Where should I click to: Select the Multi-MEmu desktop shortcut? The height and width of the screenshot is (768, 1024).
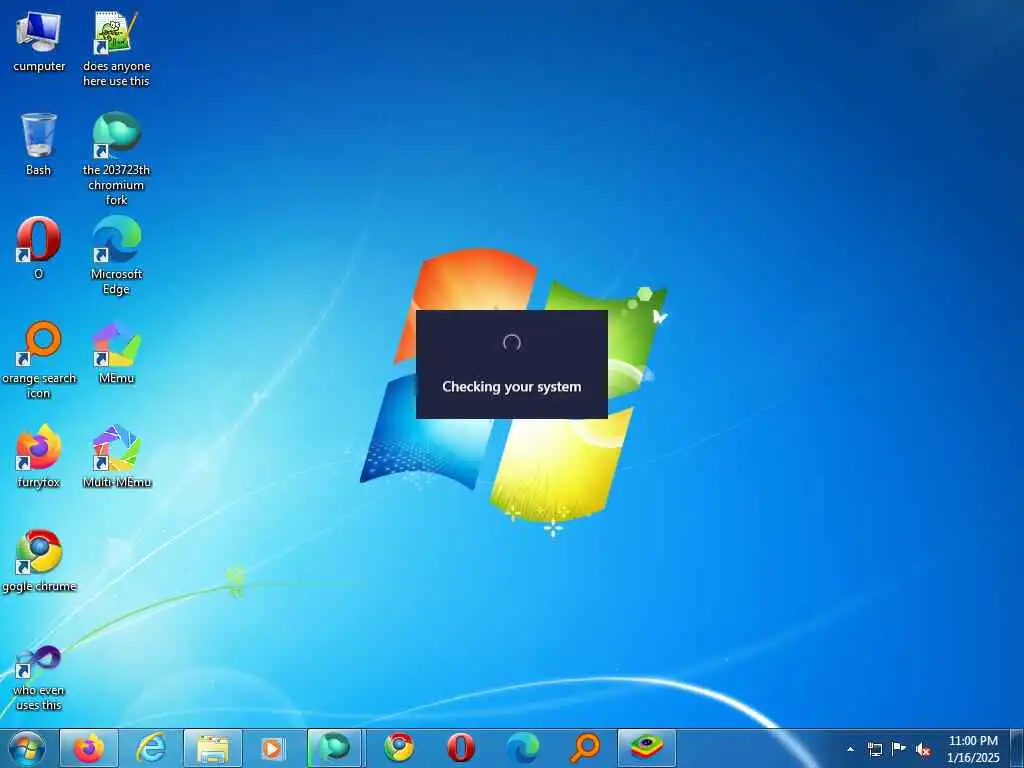[x=116, y=456]
